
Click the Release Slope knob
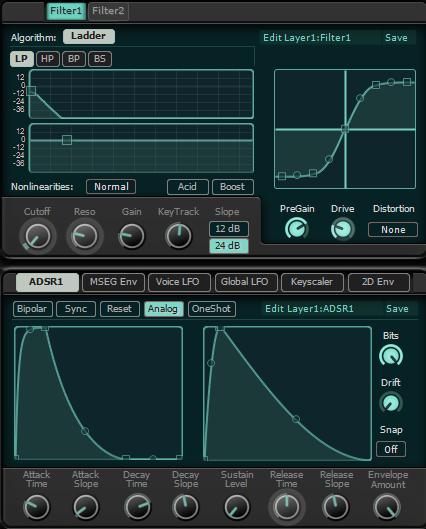coord(336,507)
